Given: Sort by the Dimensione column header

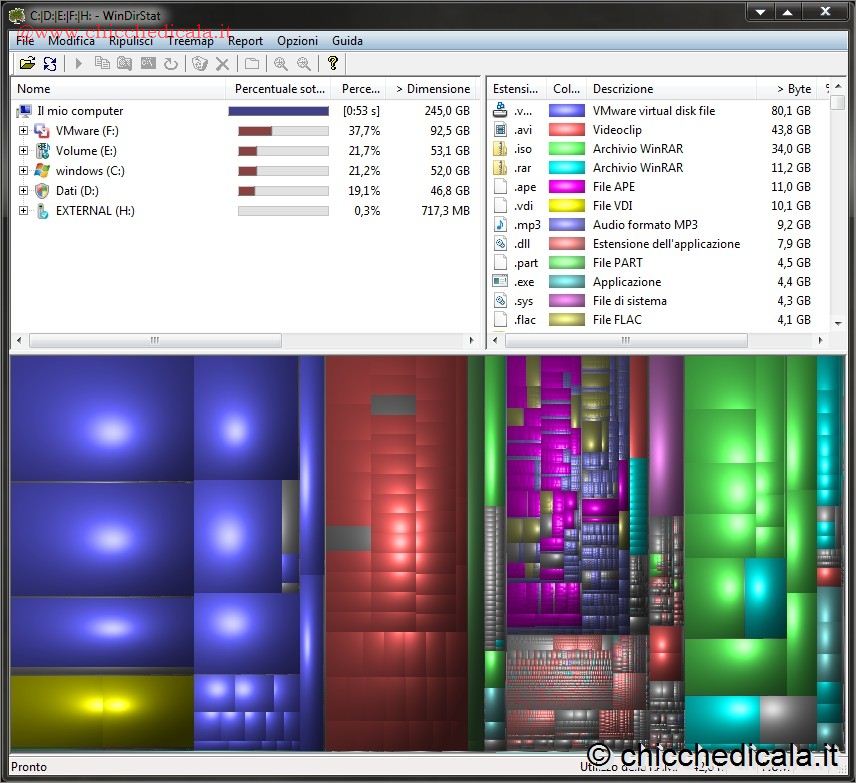Looking at the screenshot, I should [x=432, y=89].
